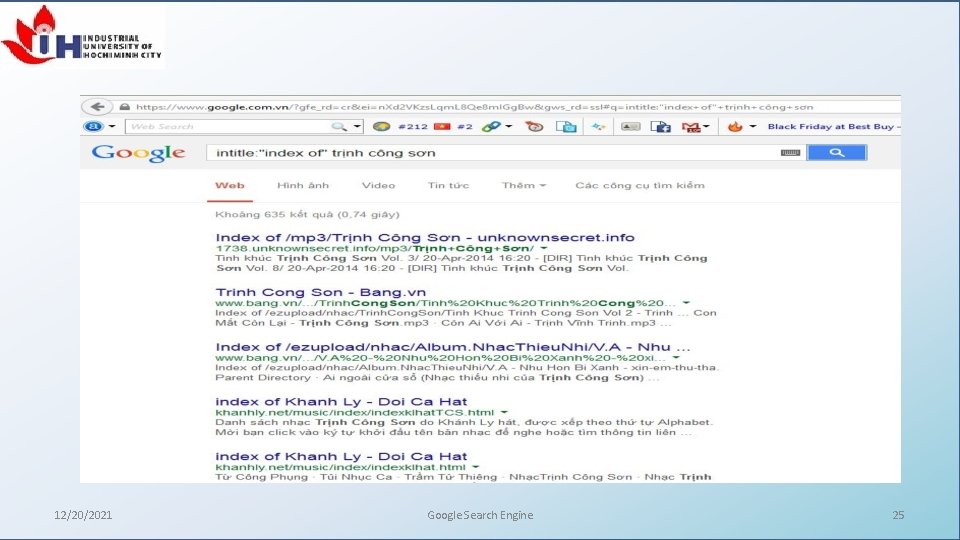The height and width of the screenshot is (540, 960).
Task: Expand arrow beside indexkihatTCS.html URL
Action: (x=504, y=413)
